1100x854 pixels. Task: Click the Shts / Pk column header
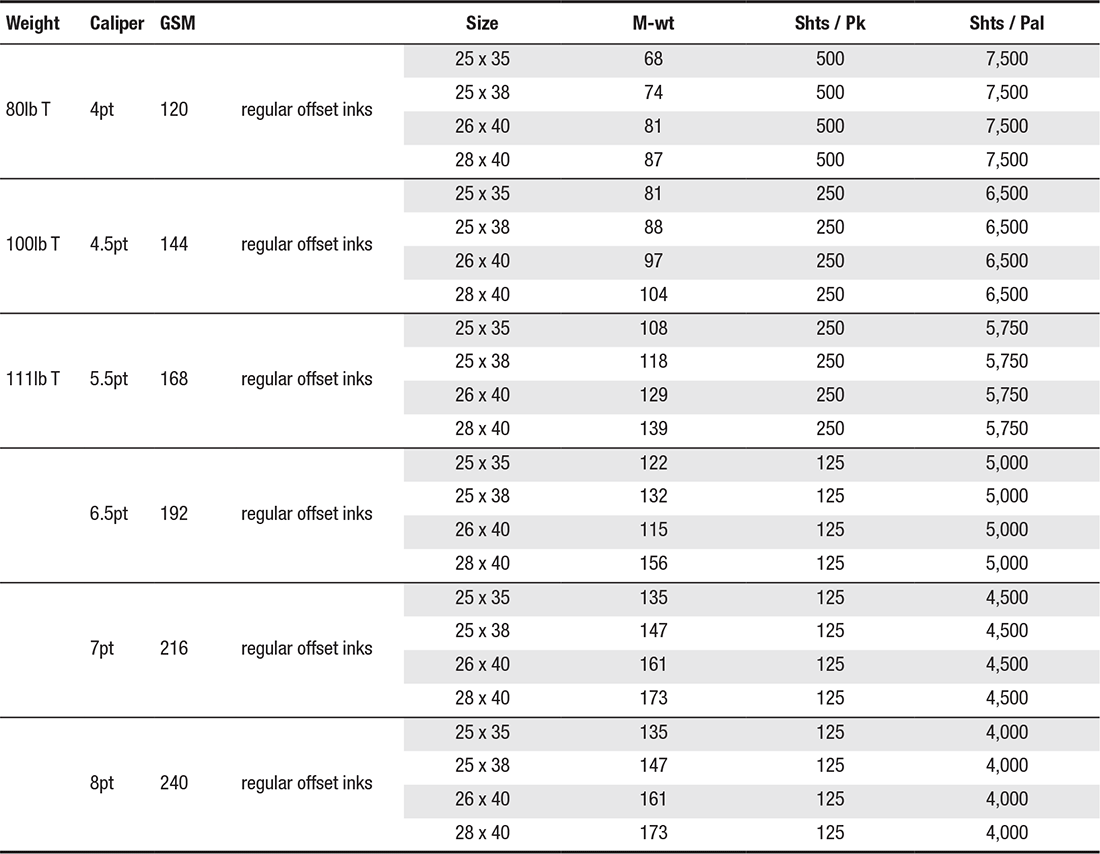pos(830,23)
